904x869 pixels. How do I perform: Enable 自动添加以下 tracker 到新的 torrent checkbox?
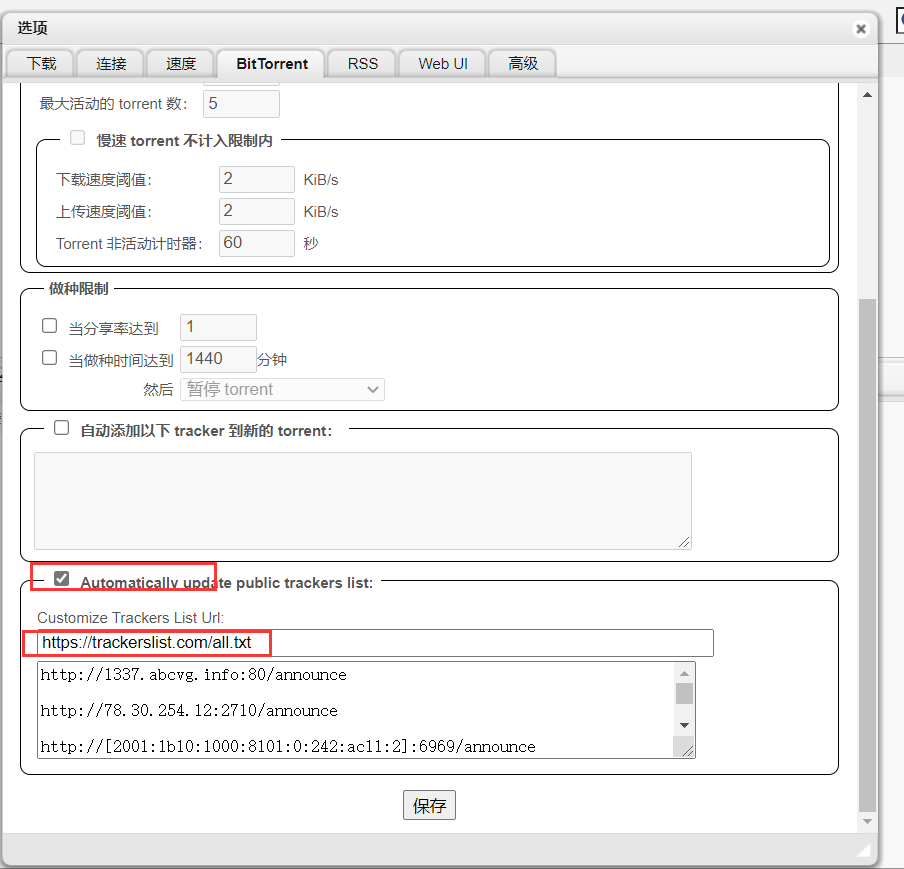[62, 428]
